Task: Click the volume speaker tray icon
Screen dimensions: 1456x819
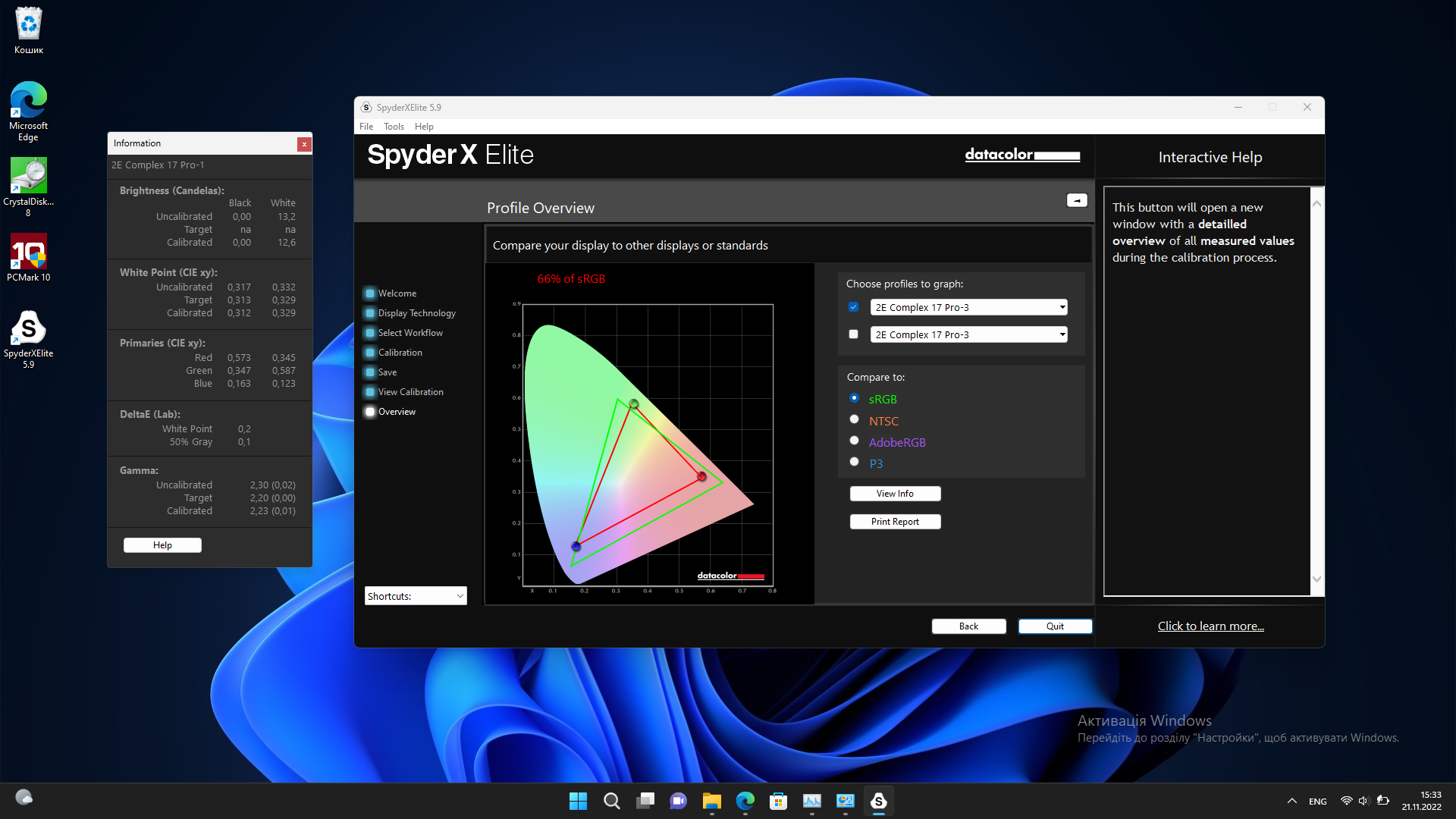Action: (1363, 801)
